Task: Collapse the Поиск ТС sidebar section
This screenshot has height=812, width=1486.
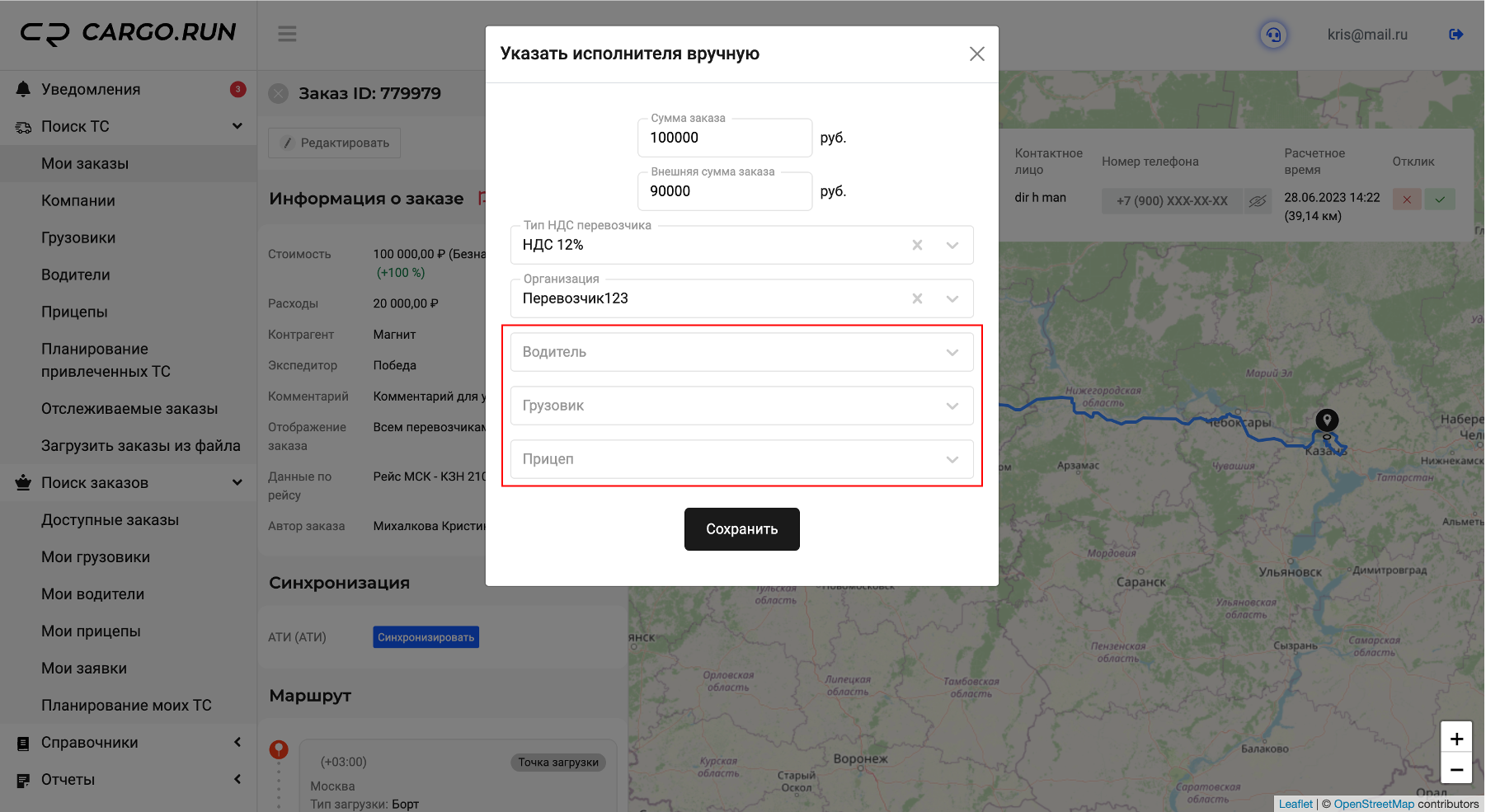Action: [x=237, y=126]
